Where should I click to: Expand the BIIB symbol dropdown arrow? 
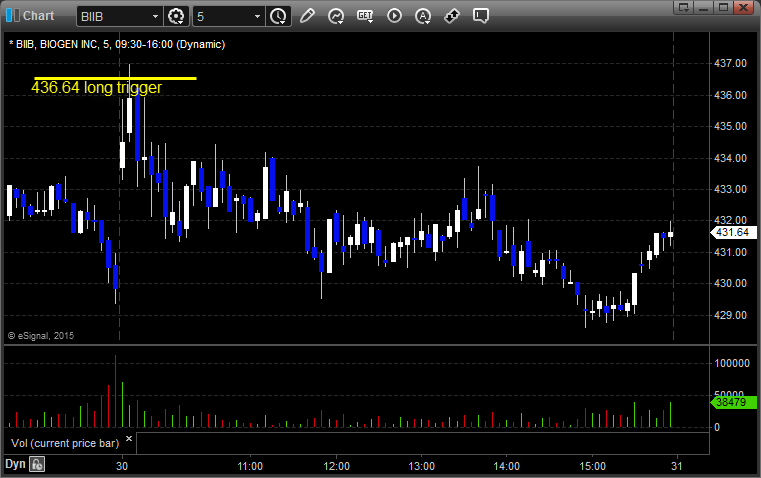coord(155,16)
